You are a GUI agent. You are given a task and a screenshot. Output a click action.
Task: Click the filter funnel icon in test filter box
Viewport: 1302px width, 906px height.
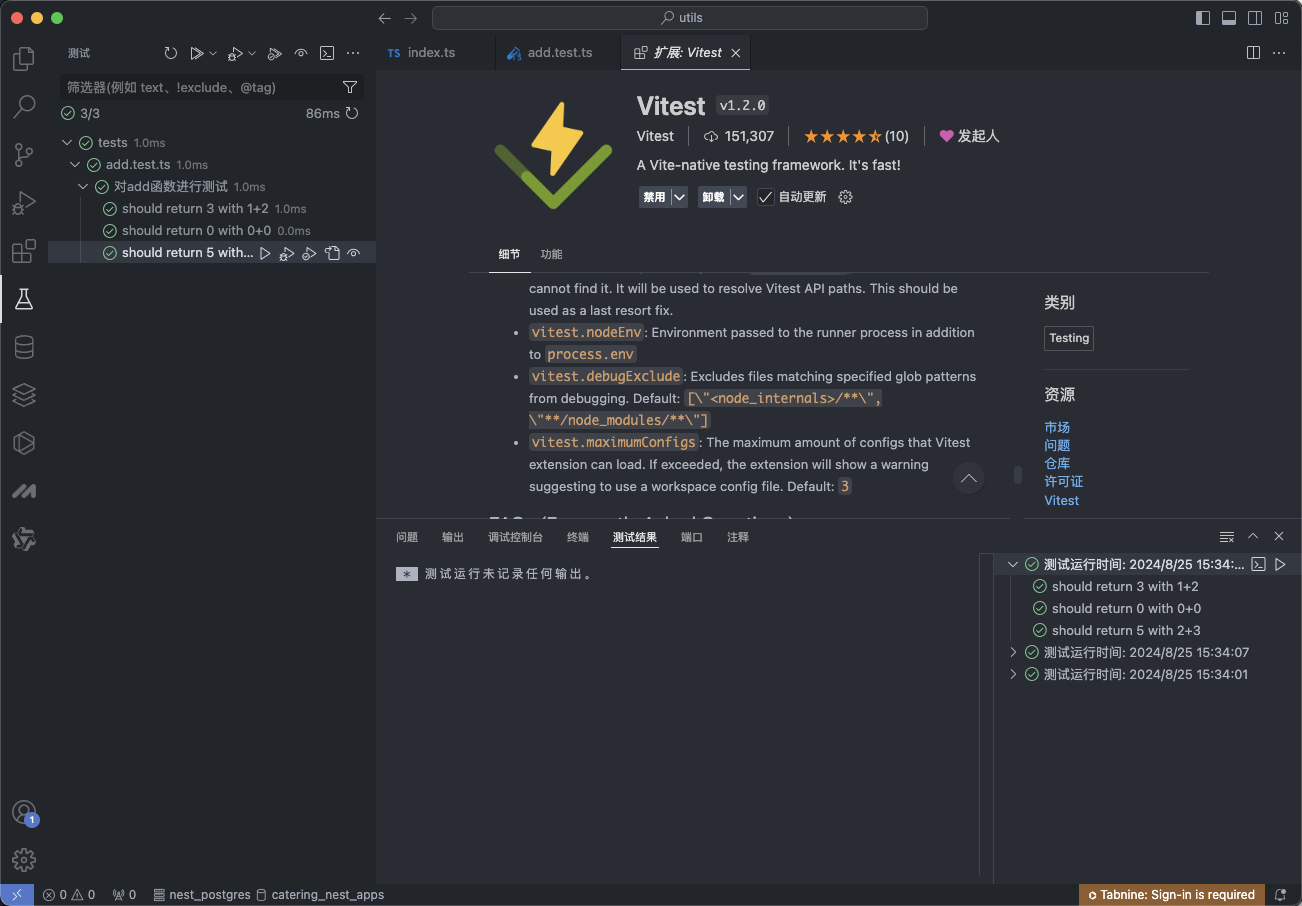point(350,87)
